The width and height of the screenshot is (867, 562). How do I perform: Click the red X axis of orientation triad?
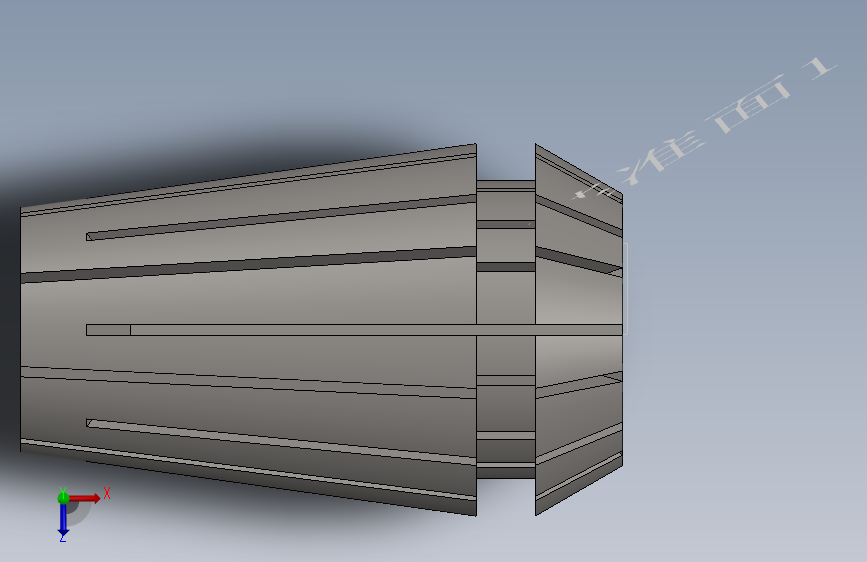pos(85,498)
